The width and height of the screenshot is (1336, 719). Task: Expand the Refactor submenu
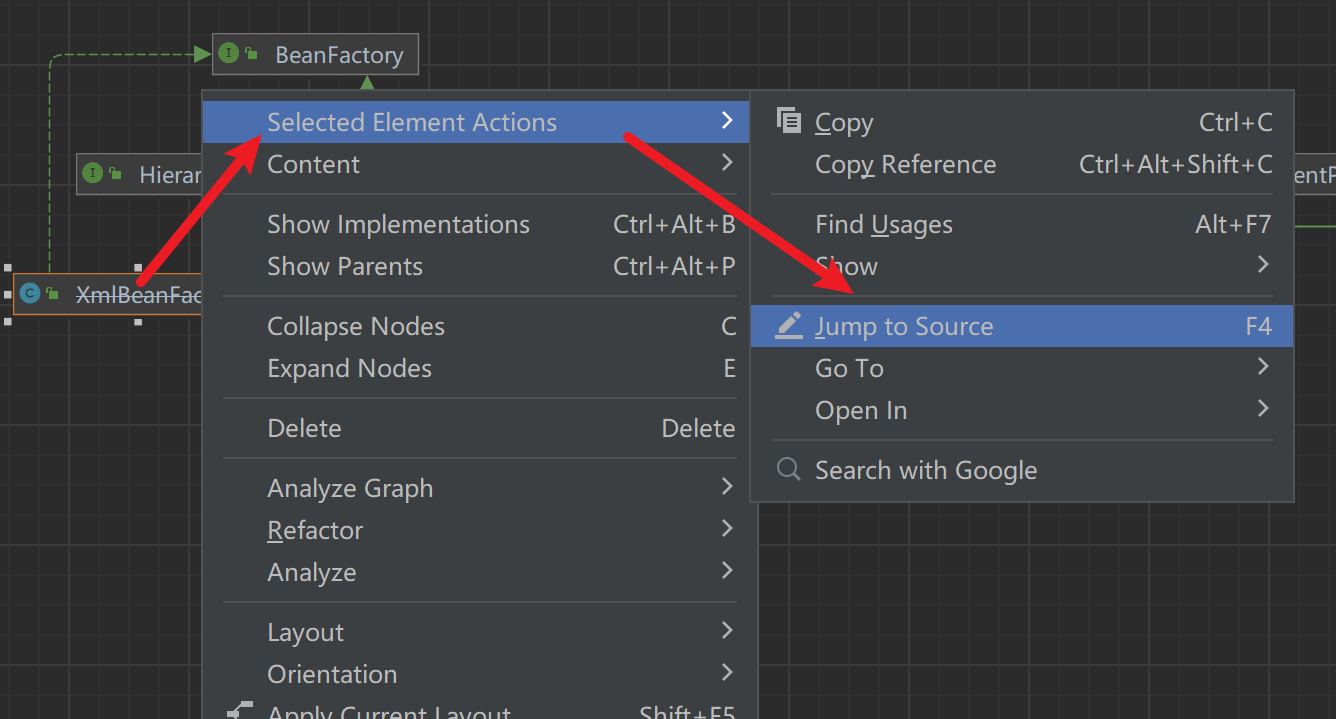(x=727, y=529)
